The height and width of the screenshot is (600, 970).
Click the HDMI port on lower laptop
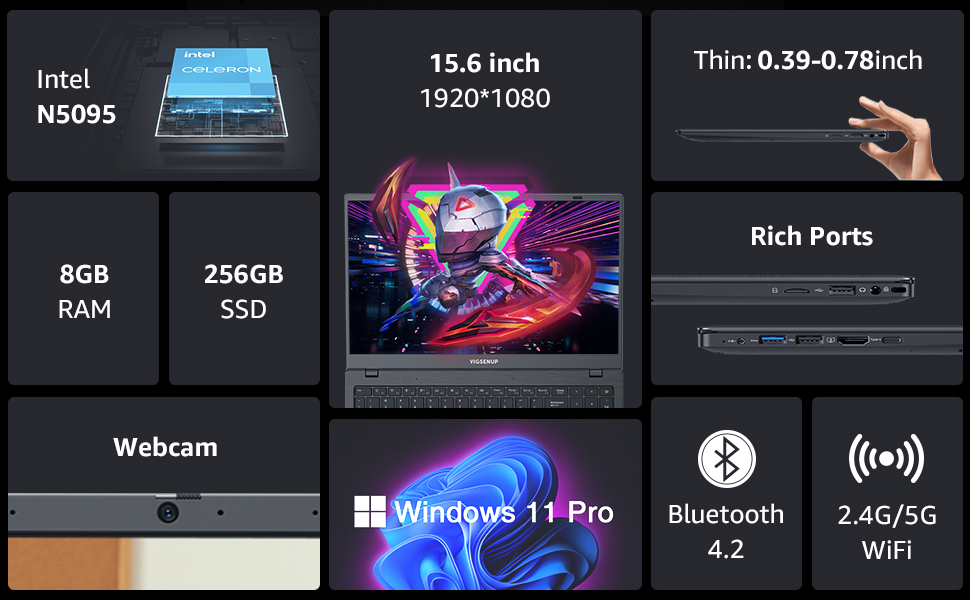854,340
